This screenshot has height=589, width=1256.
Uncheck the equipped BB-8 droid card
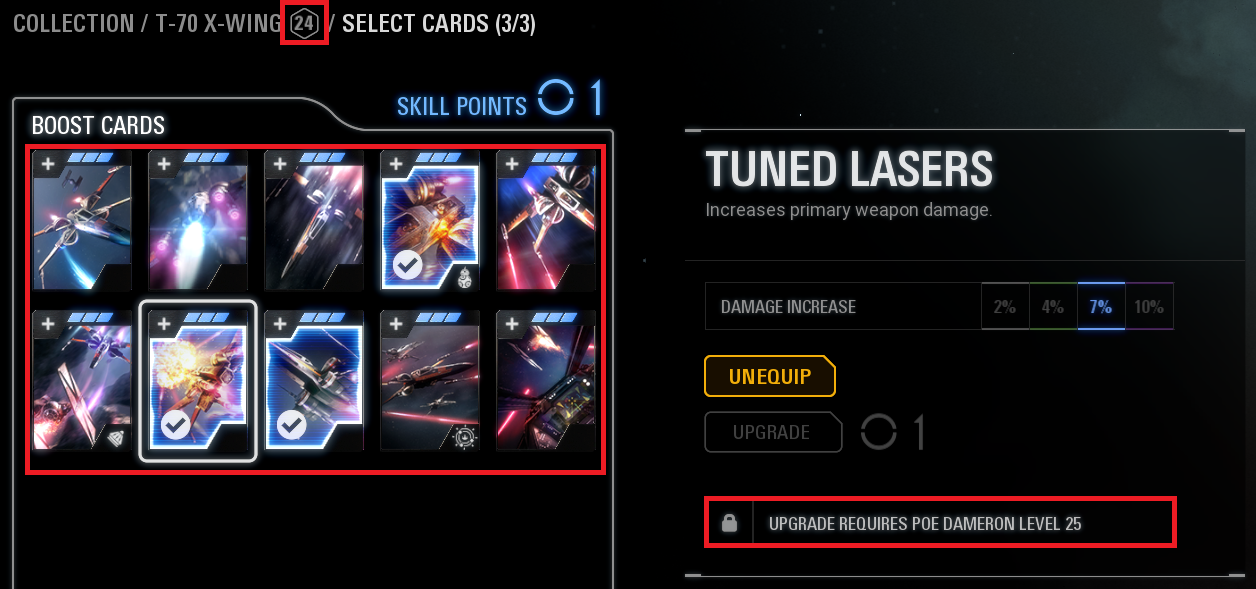click(406, 265)
